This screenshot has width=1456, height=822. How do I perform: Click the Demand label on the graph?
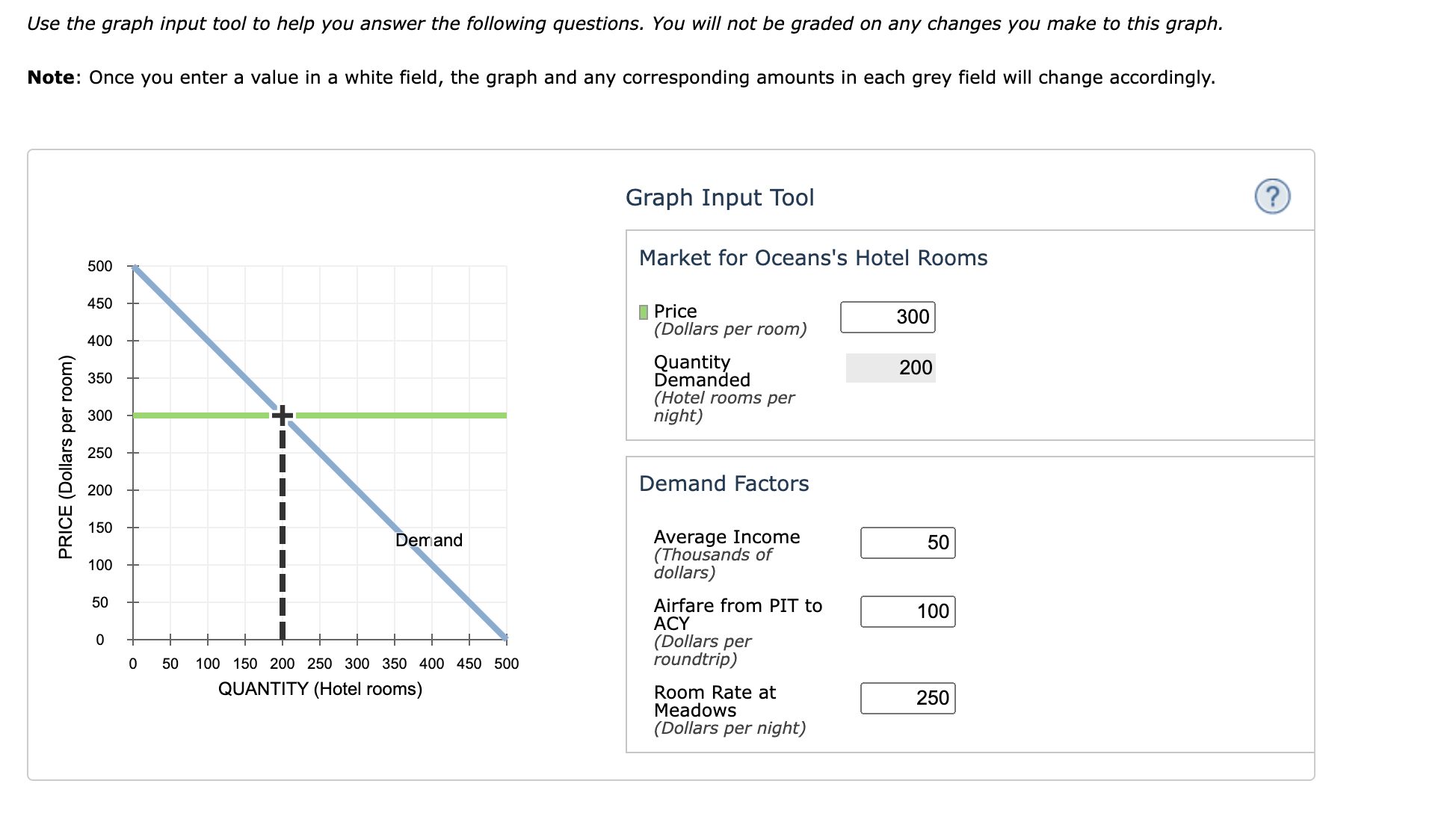point(430,540)
